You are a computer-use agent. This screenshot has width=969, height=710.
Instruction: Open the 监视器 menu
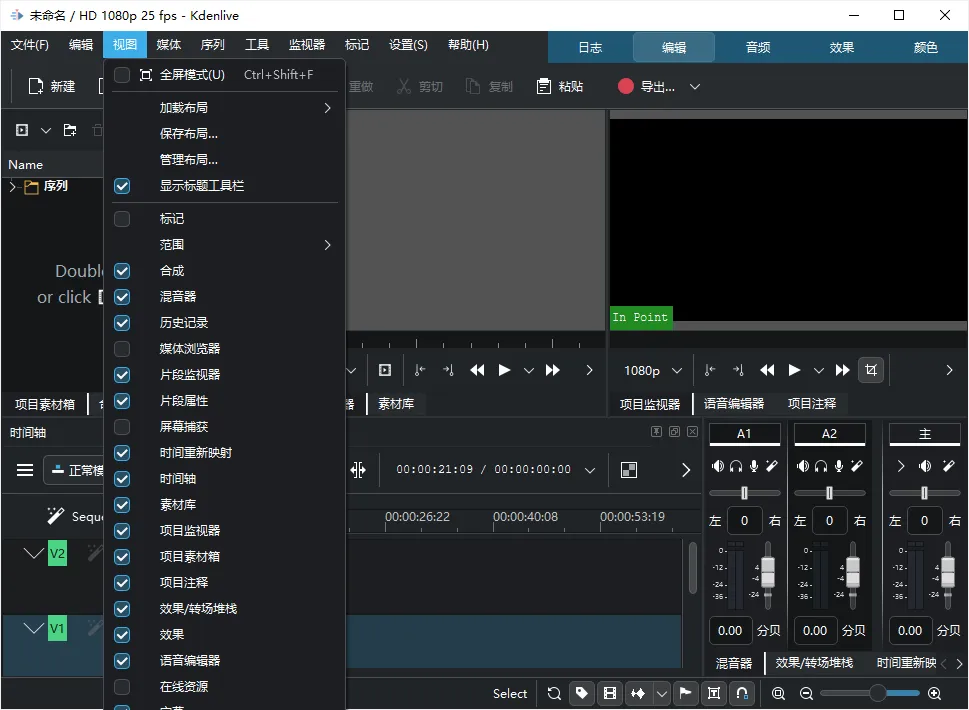(x=307, y=44)
